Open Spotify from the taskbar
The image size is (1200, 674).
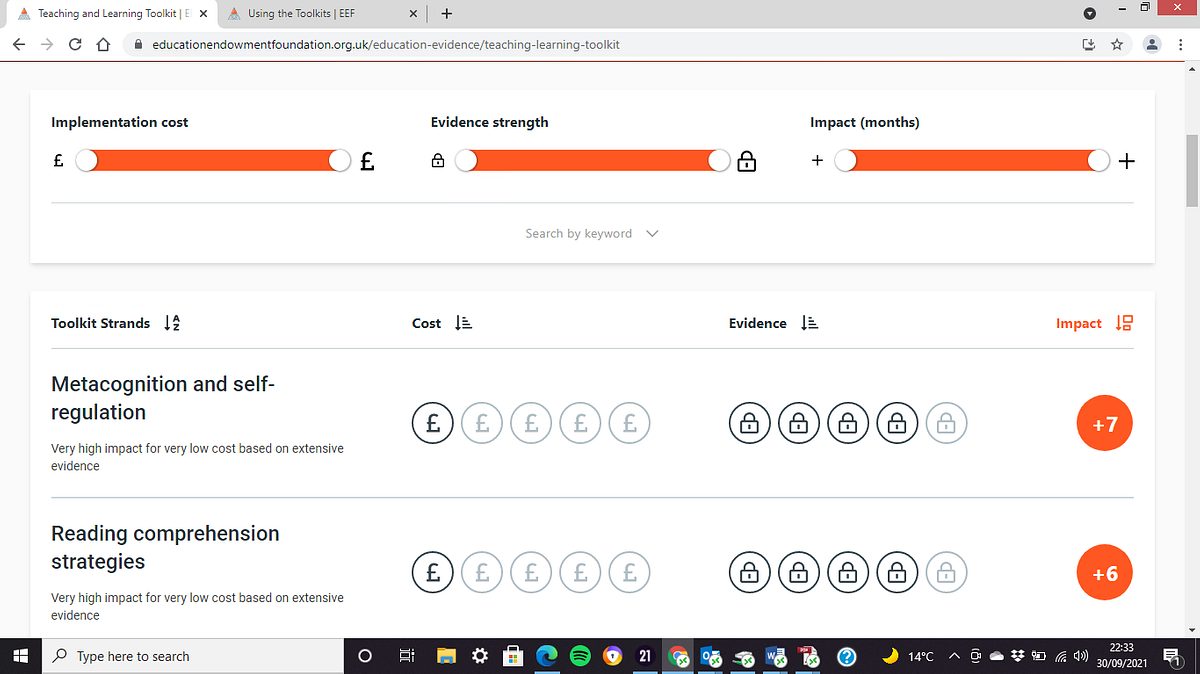[x=579, y=656]
